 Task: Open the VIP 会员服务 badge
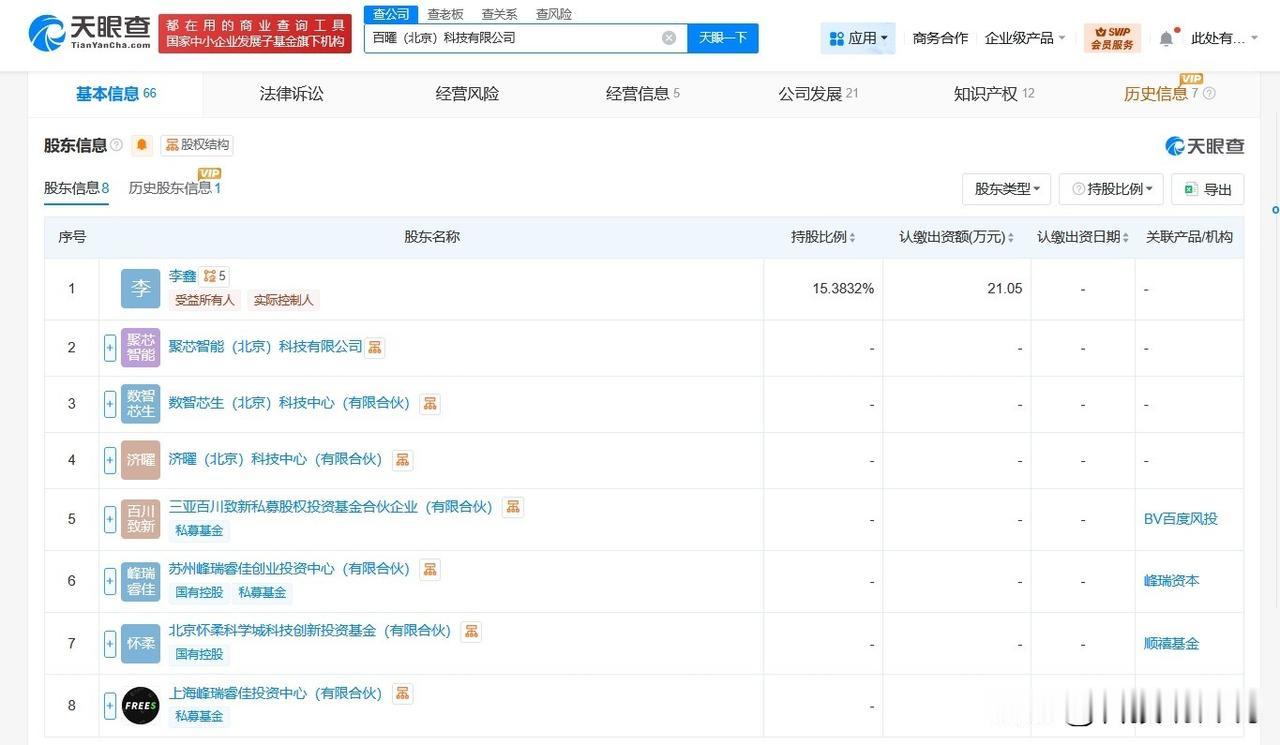pos(1112,38)
